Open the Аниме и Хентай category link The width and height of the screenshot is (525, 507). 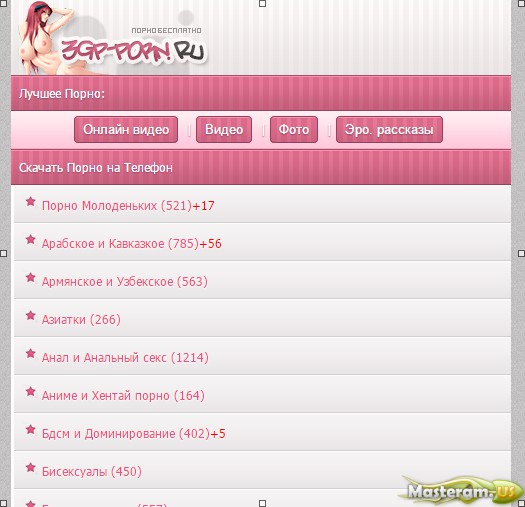pos(123,395)
